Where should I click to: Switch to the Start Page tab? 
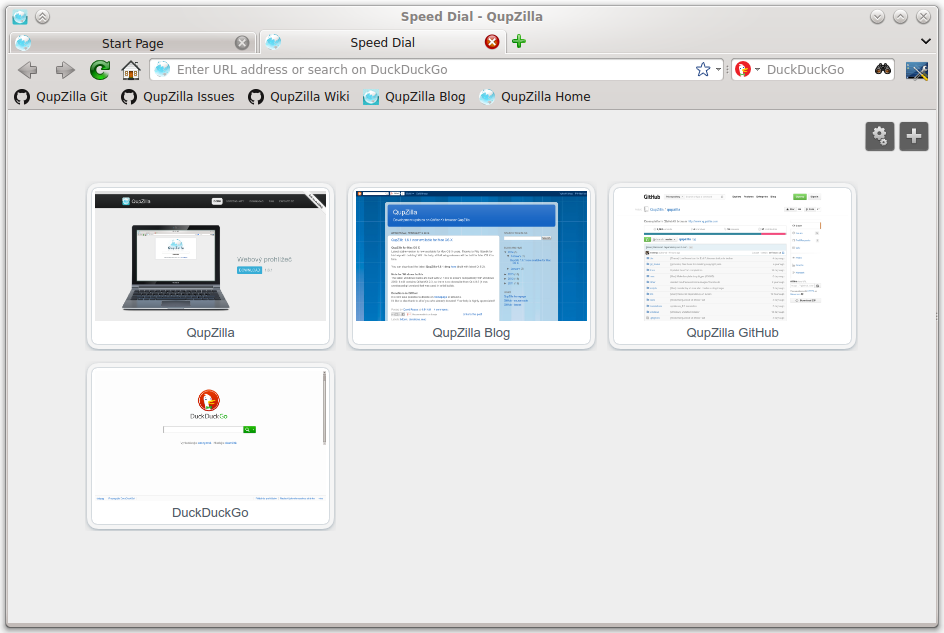coord(132,43)
